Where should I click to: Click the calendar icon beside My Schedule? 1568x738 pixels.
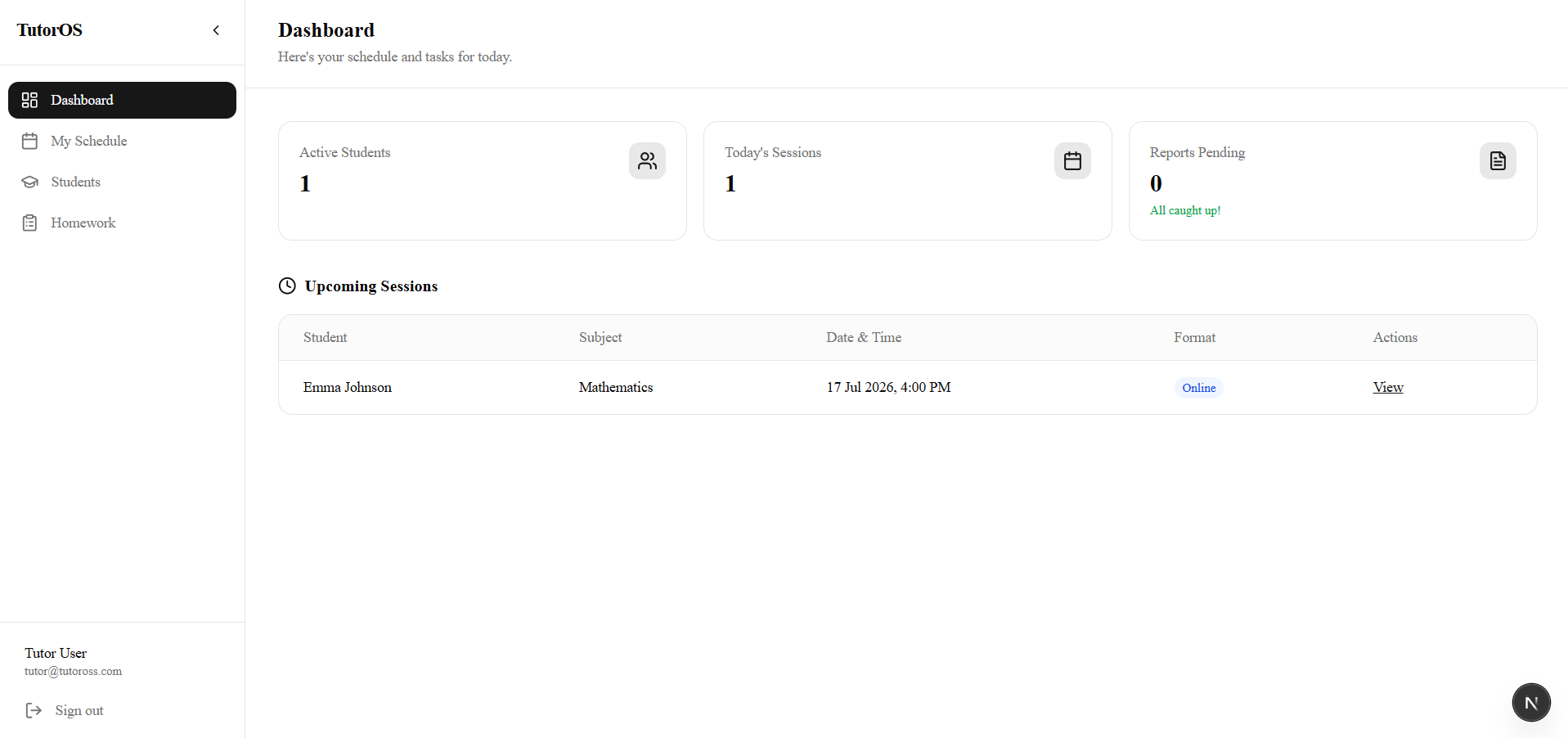(29, 141)
